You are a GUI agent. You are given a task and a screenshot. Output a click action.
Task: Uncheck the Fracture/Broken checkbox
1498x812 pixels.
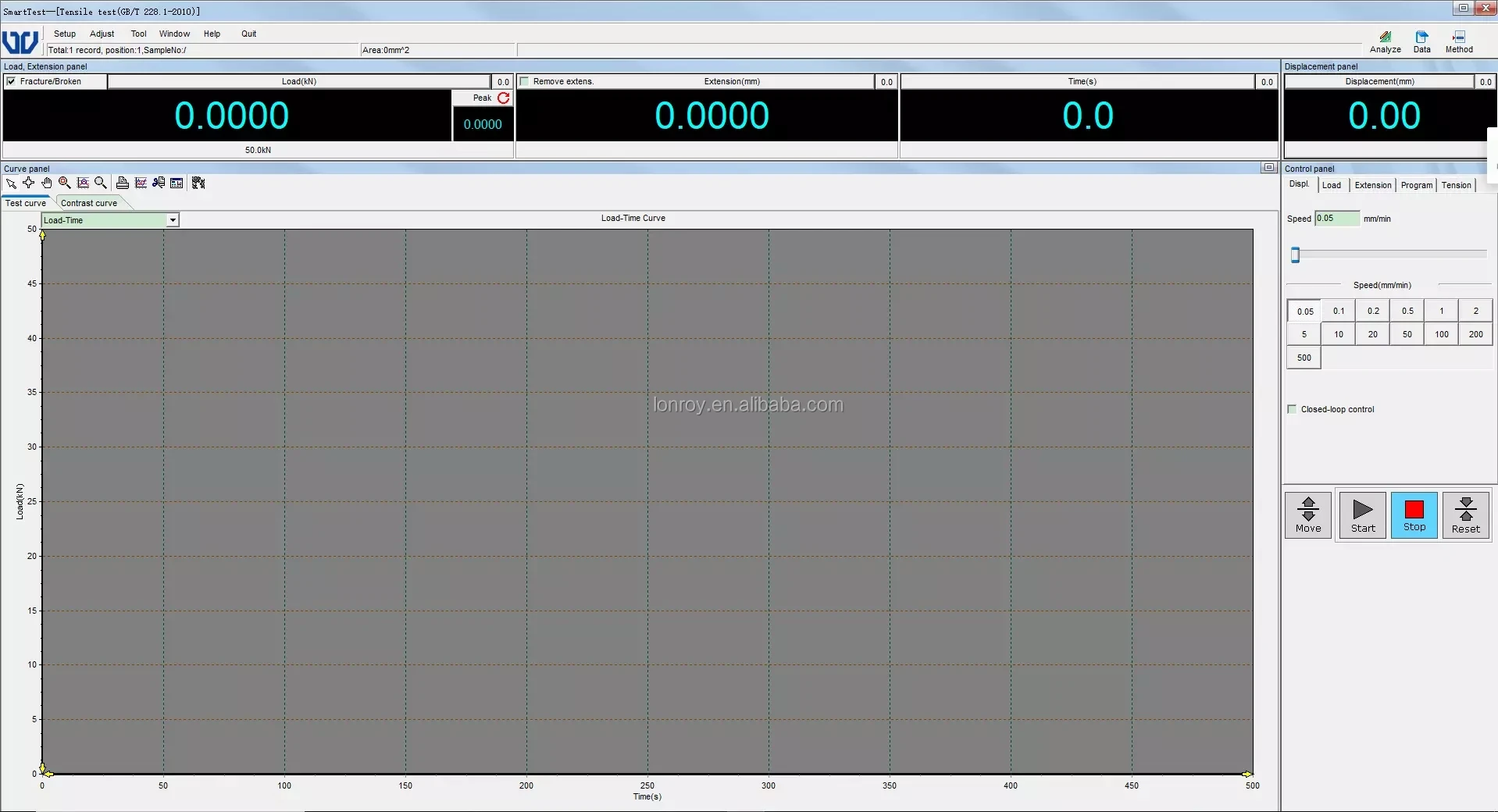(x=12, y=81)
